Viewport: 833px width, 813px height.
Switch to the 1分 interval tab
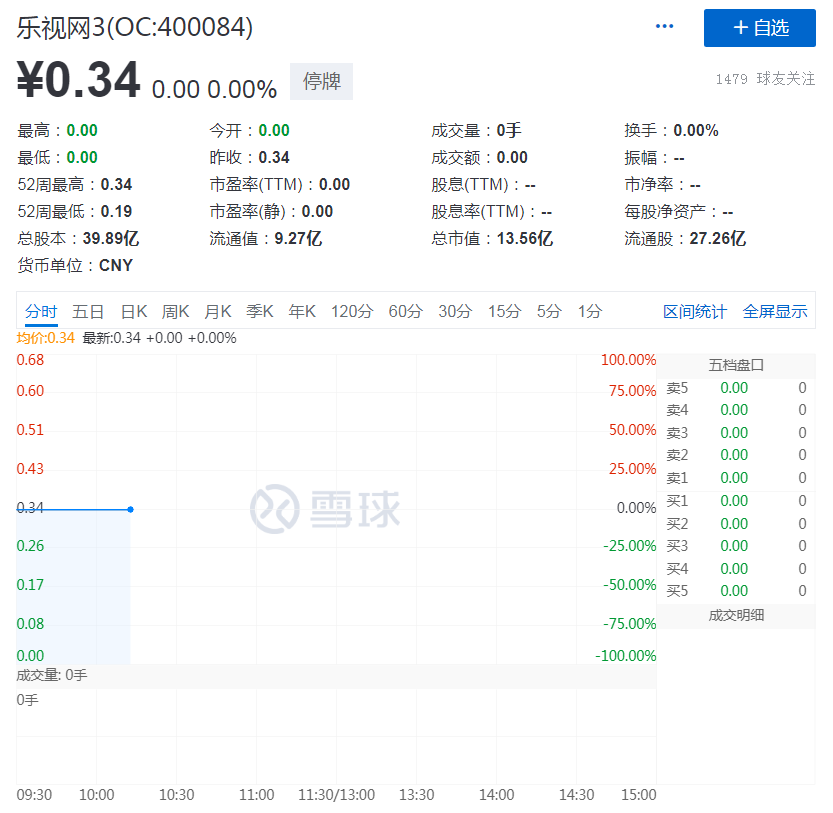(x=590, y=311)
